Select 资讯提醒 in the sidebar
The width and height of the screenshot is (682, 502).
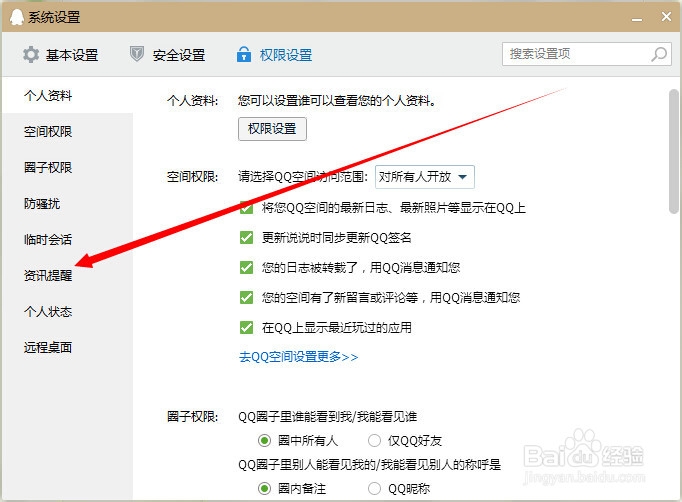[48, 275]
